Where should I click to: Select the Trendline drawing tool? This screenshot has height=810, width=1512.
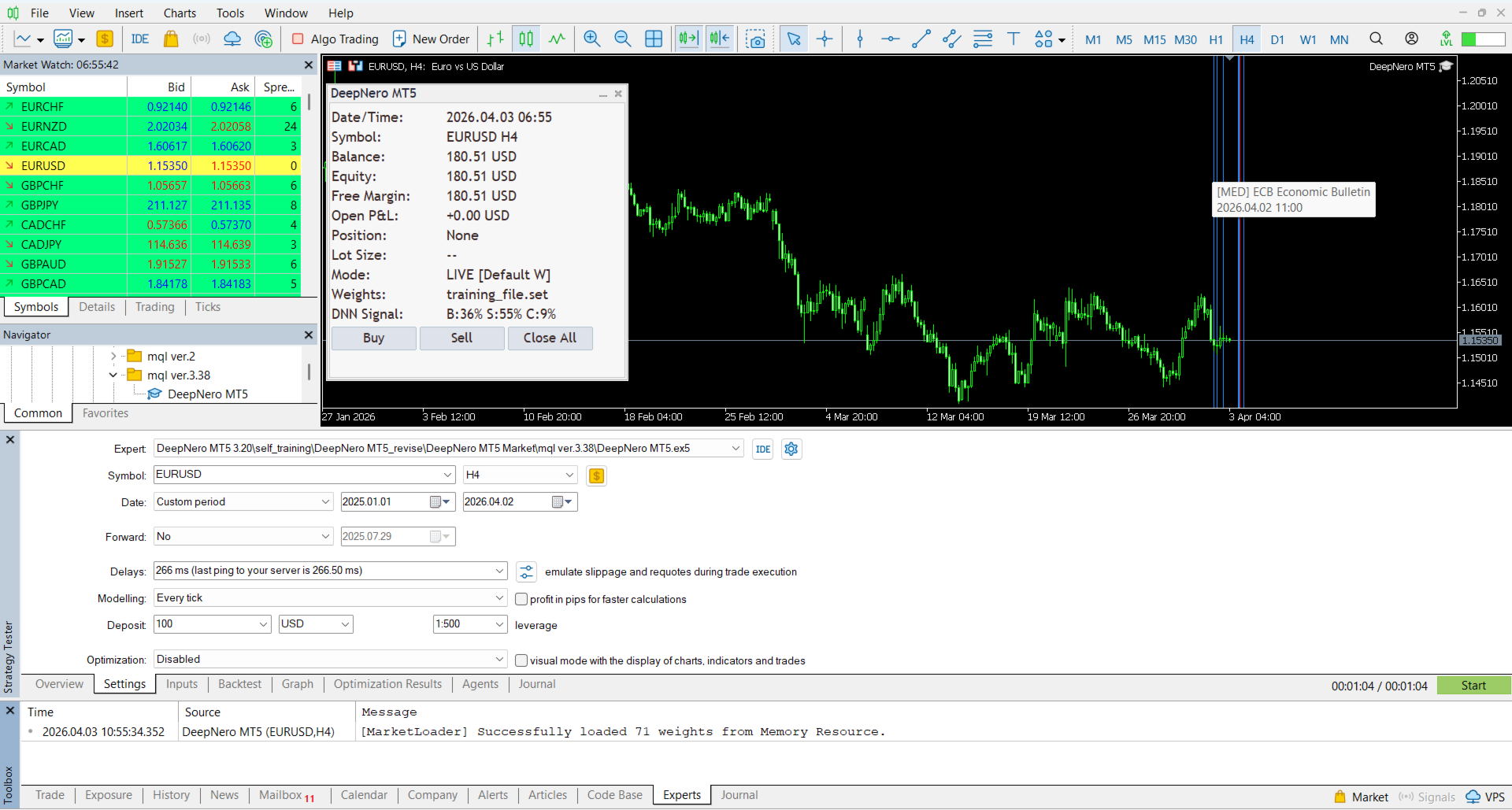pos(921,39)
